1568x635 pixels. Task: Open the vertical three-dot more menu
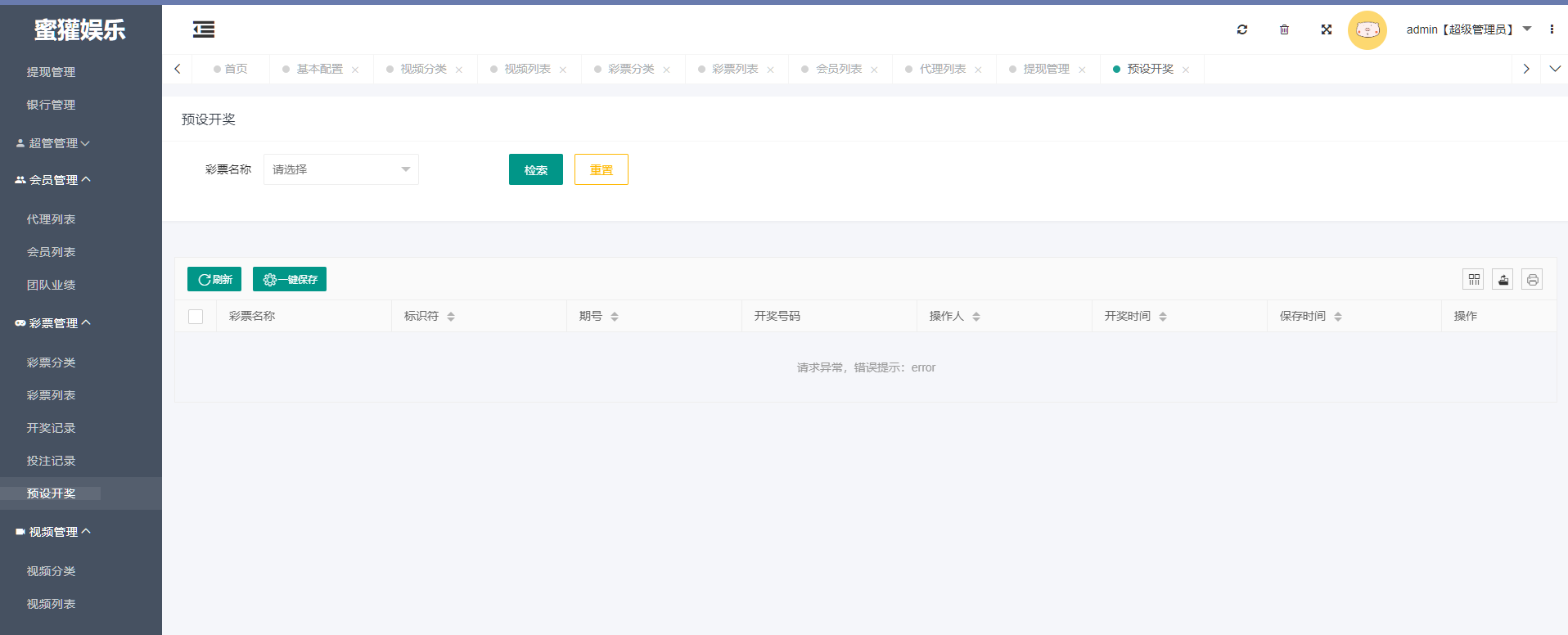pos(1551,29)
